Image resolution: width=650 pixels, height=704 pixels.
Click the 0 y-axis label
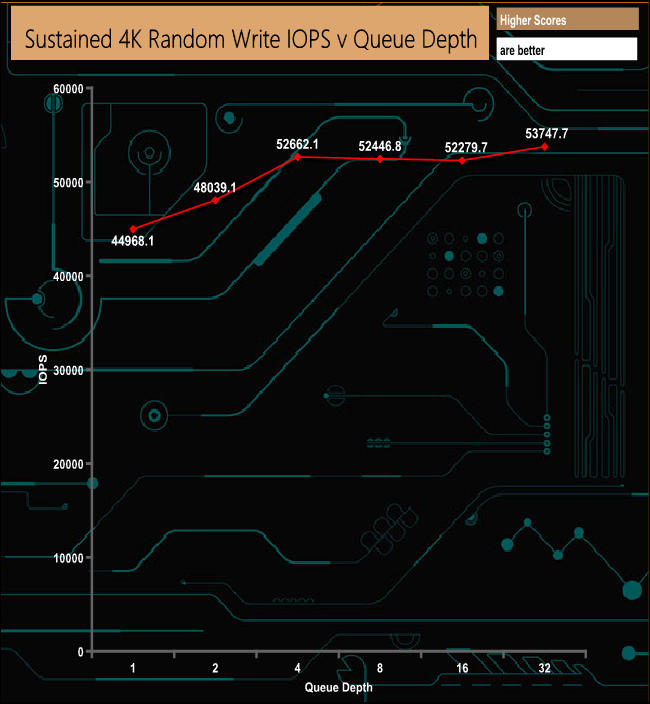(80, 652)
